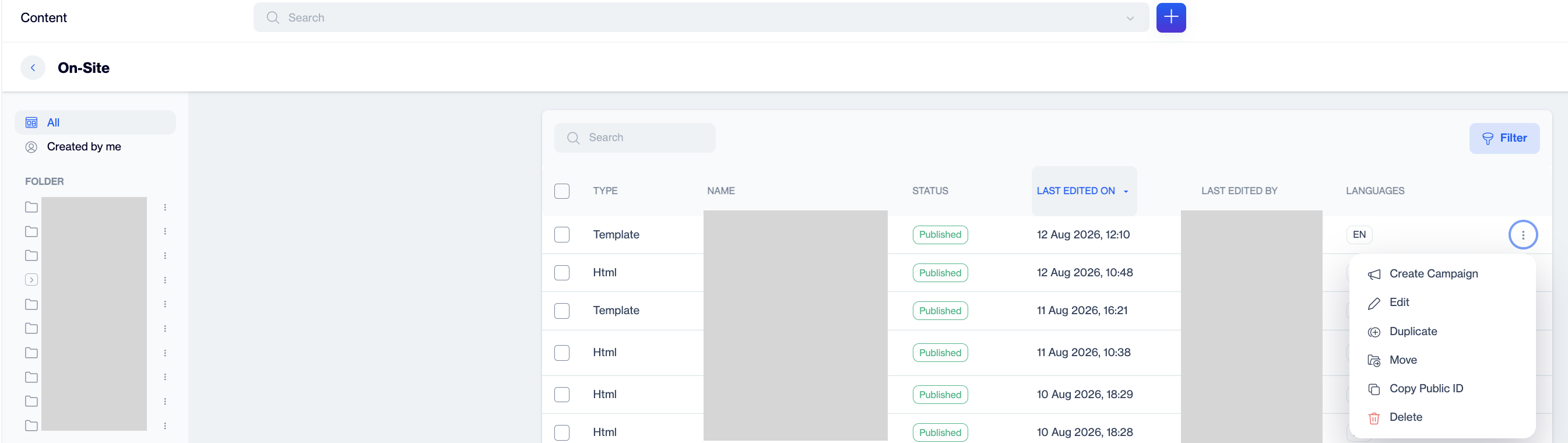Open the second folder's three-dot options
1568x443 pixels.
(165, 231)
